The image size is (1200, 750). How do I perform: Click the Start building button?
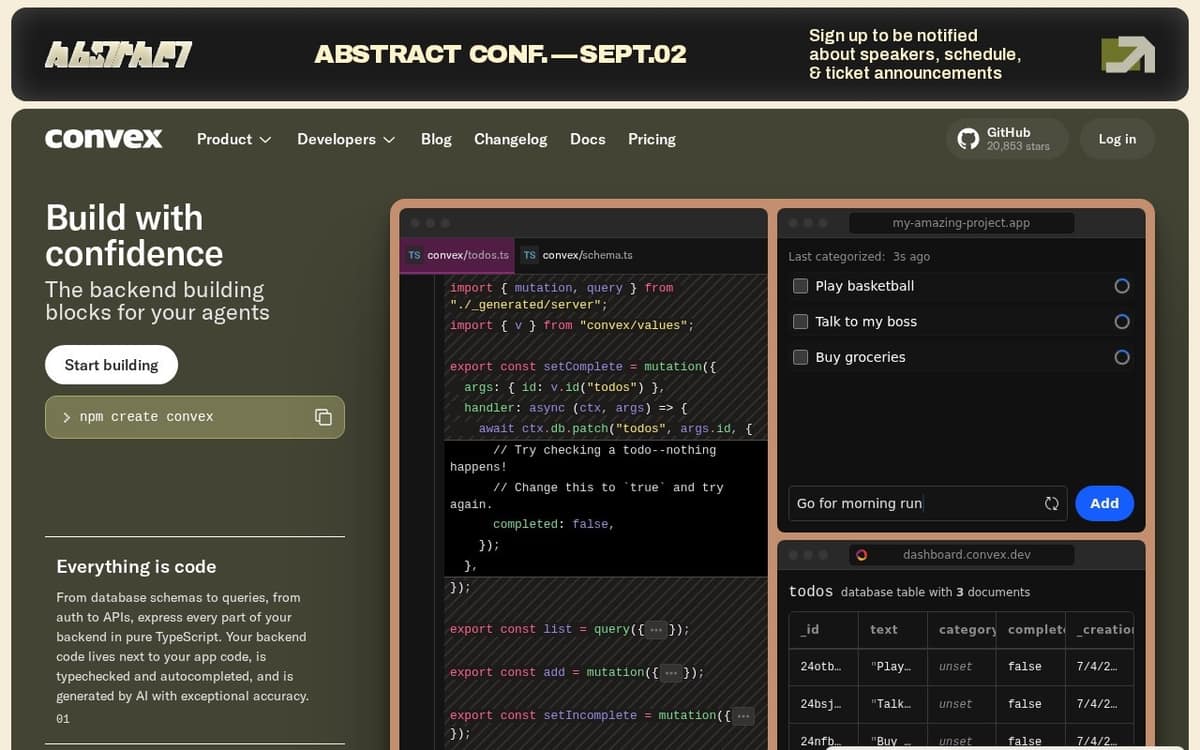pos(111,365)
